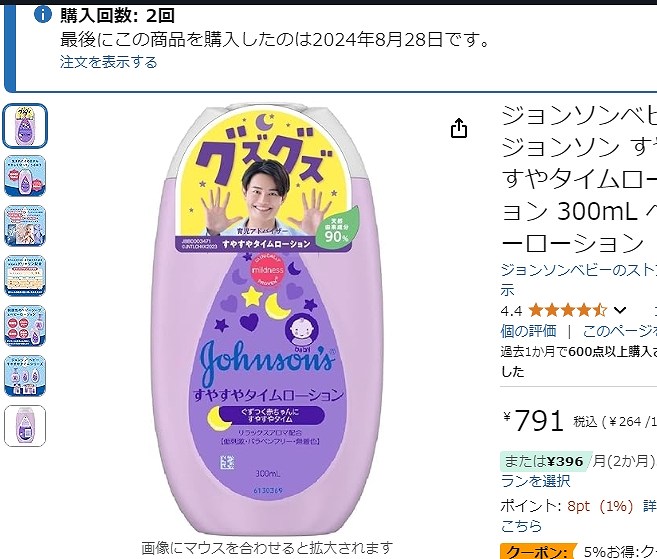Click the blue info icon by purchase count

click(x=42, y=15)
